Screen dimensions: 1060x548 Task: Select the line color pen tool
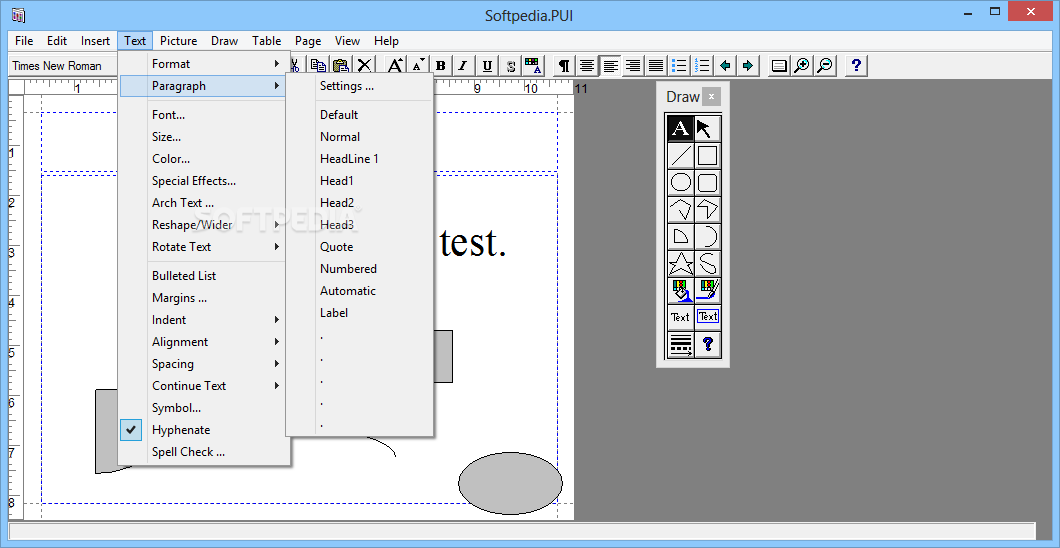click(708, 291)
